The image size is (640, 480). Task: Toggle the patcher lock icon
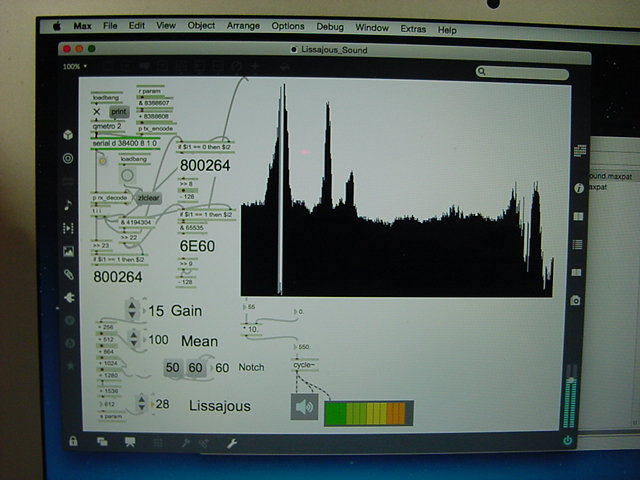73,441
